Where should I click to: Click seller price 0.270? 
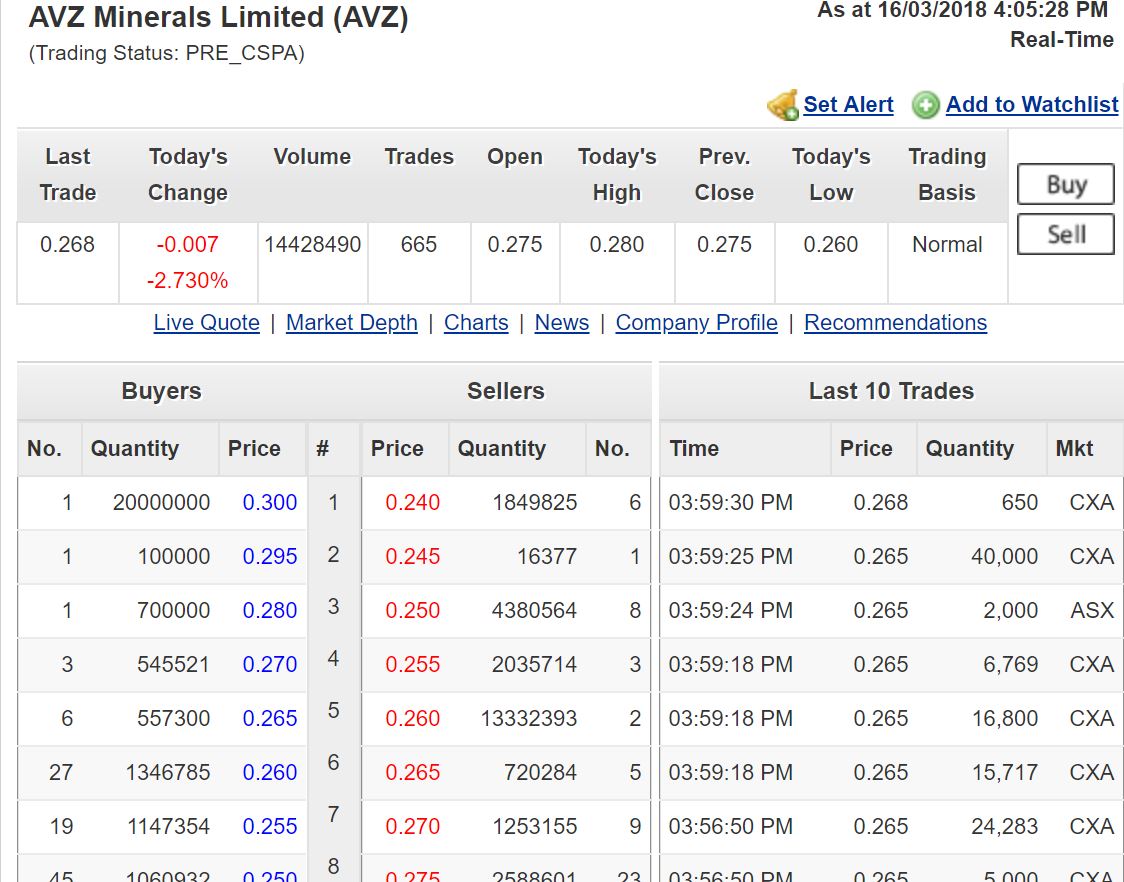pyautogui.click(x=412, y=826)
